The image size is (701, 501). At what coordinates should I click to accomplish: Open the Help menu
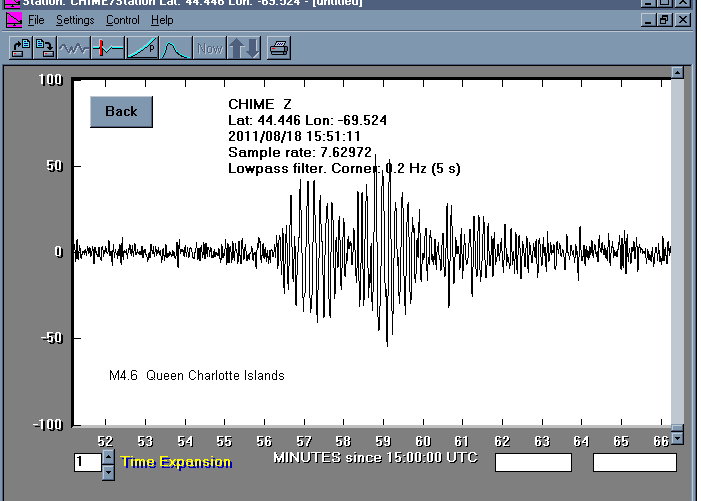click(x=162, y=20)
